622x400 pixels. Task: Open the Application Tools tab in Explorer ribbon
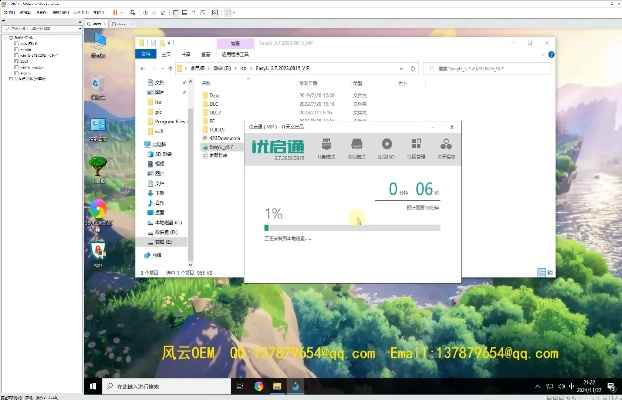(235, 54)
